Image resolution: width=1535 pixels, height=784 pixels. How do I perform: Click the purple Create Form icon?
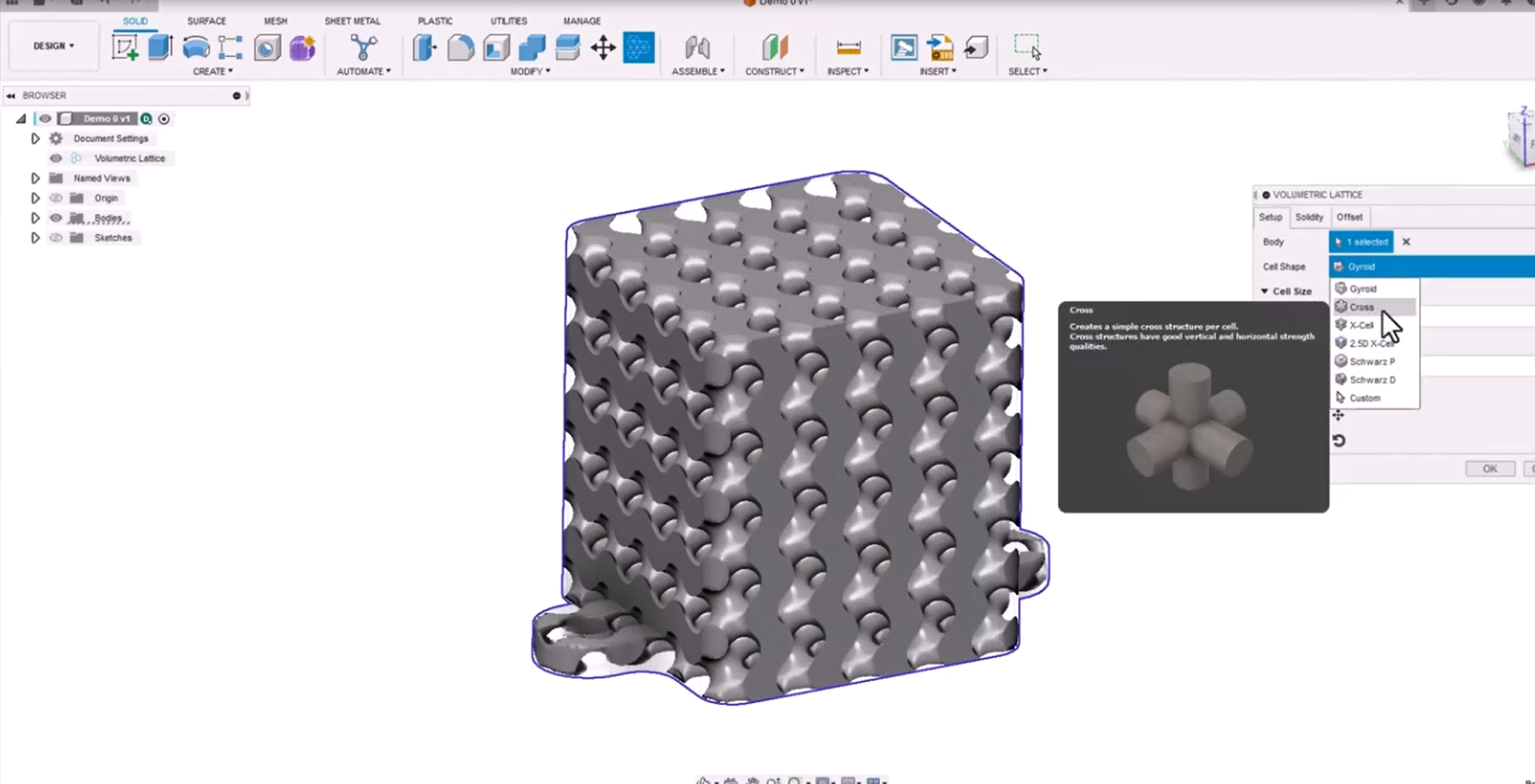pyautogui.click(x=302, y=47)
